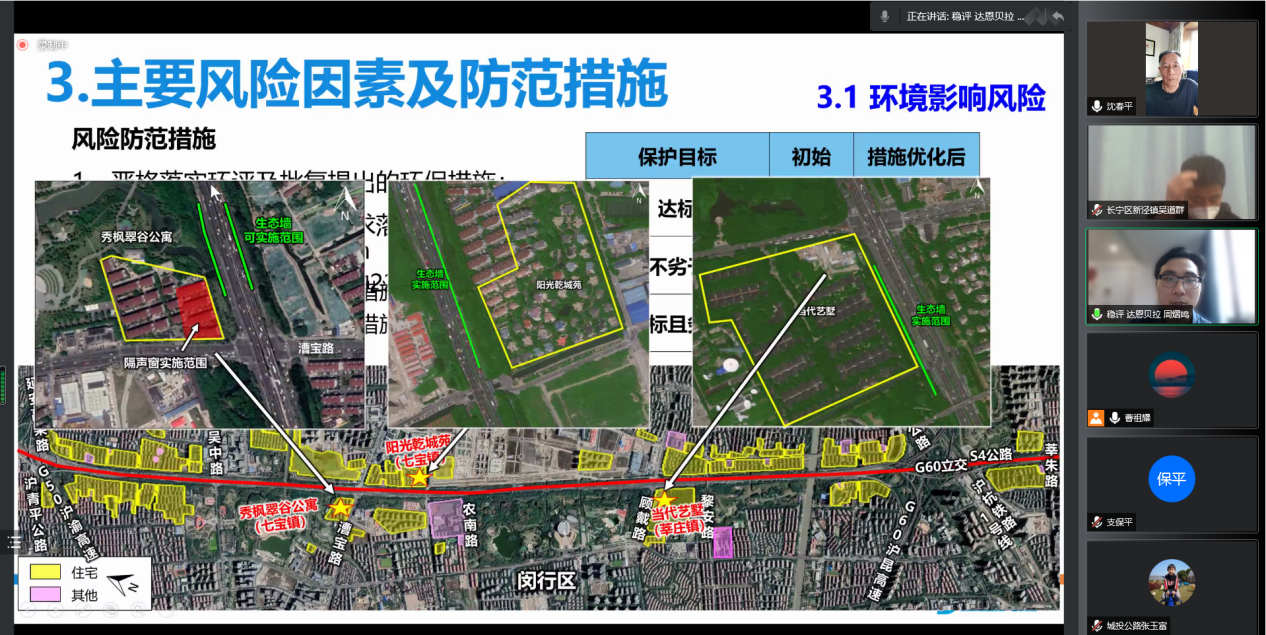Select 沈春平 video thumbnail
This screenshot has width=1266, height=635.
[x=1171, y=62]
